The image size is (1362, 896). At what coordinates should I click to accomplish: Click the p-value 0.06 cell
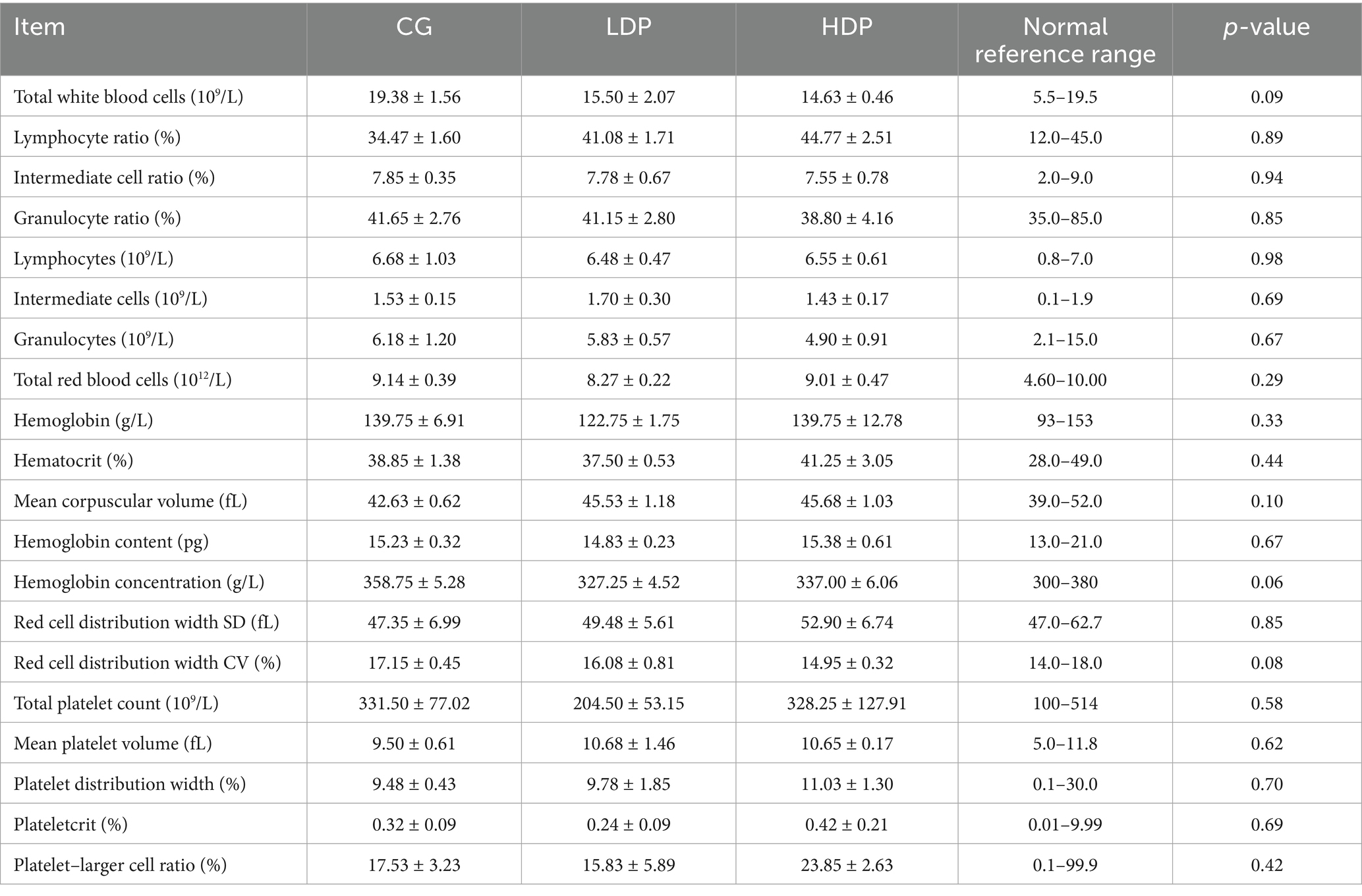click(x=1266, y=582)
